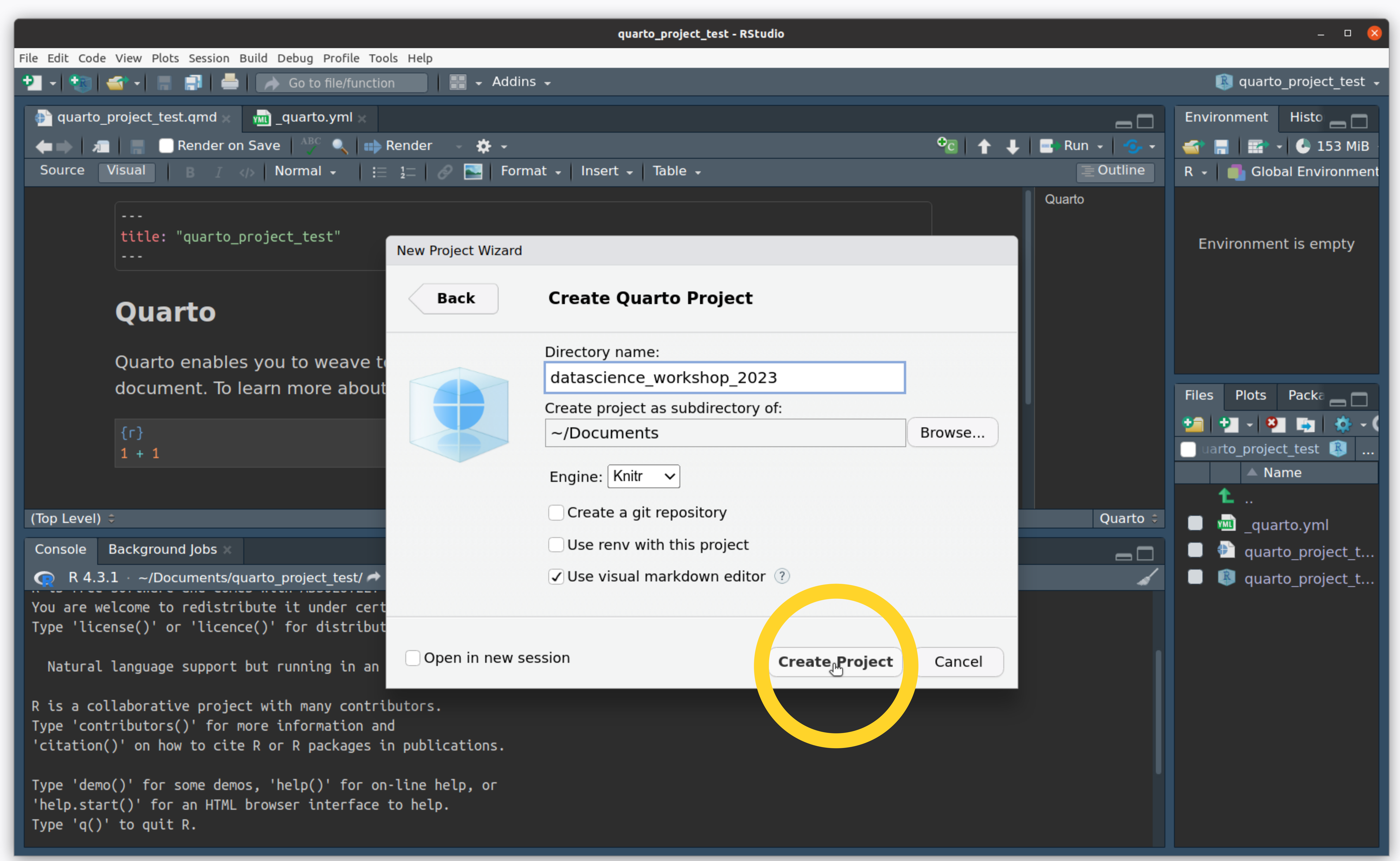Switch to the Background Jobs tab
The width and height of the screenshot is (1400, 861).
click(162, 549)
